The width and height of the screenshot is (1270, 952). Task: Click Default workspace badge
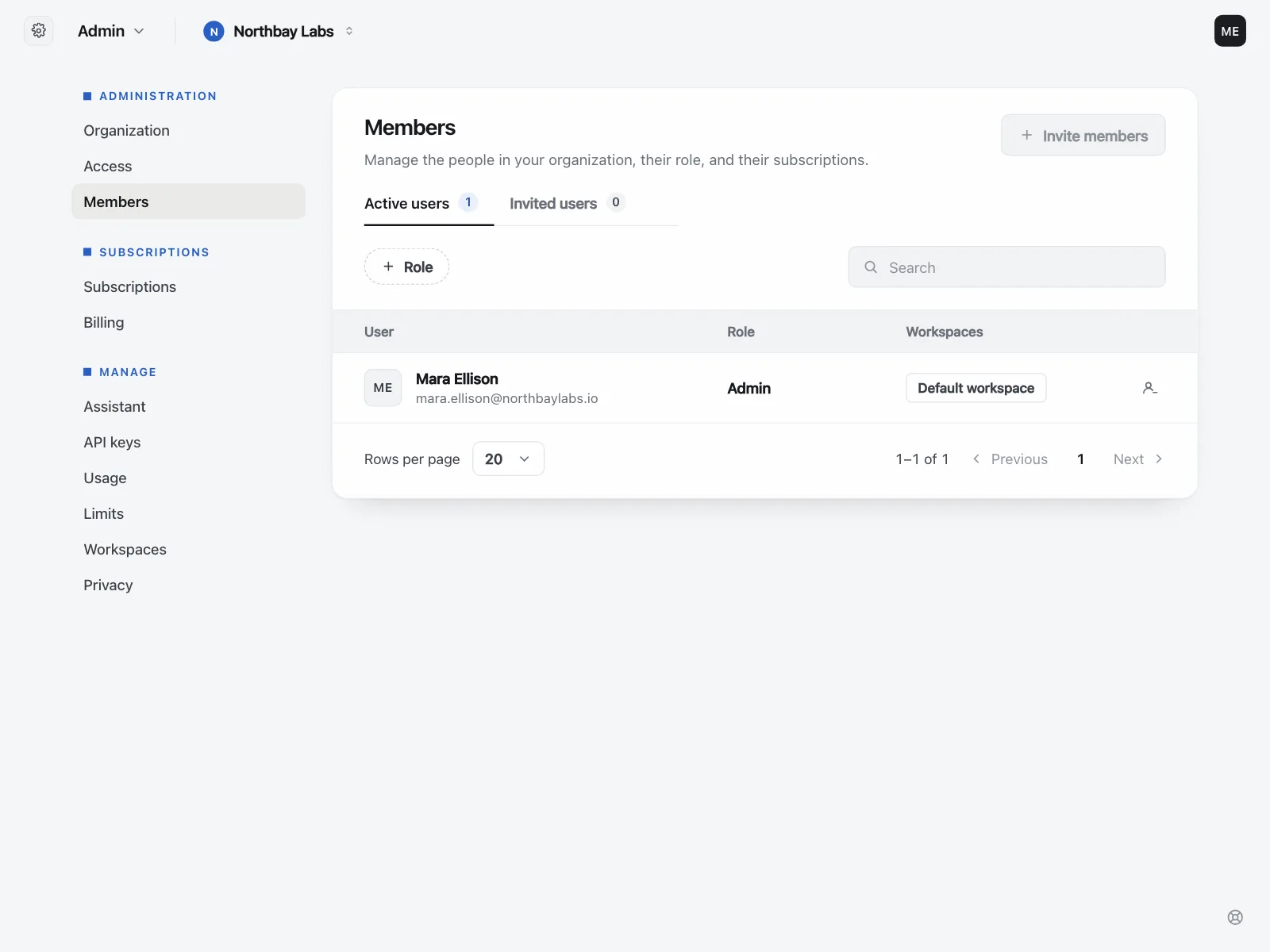pyautogui.click(x=976, y=388)
